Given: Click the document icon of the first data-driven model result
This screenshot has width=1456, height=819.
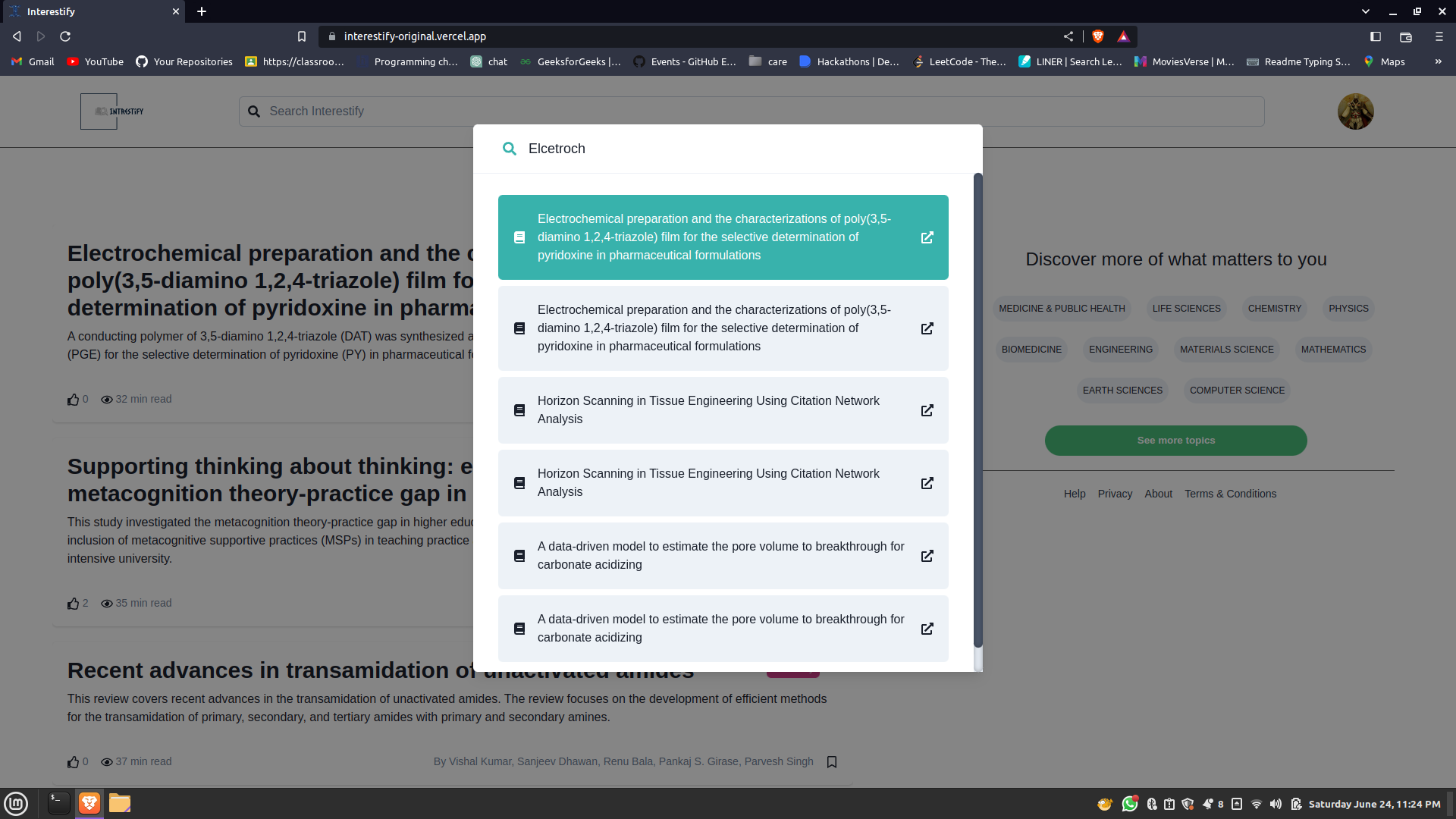Looking at the screenshot, I should coord(519,556).
